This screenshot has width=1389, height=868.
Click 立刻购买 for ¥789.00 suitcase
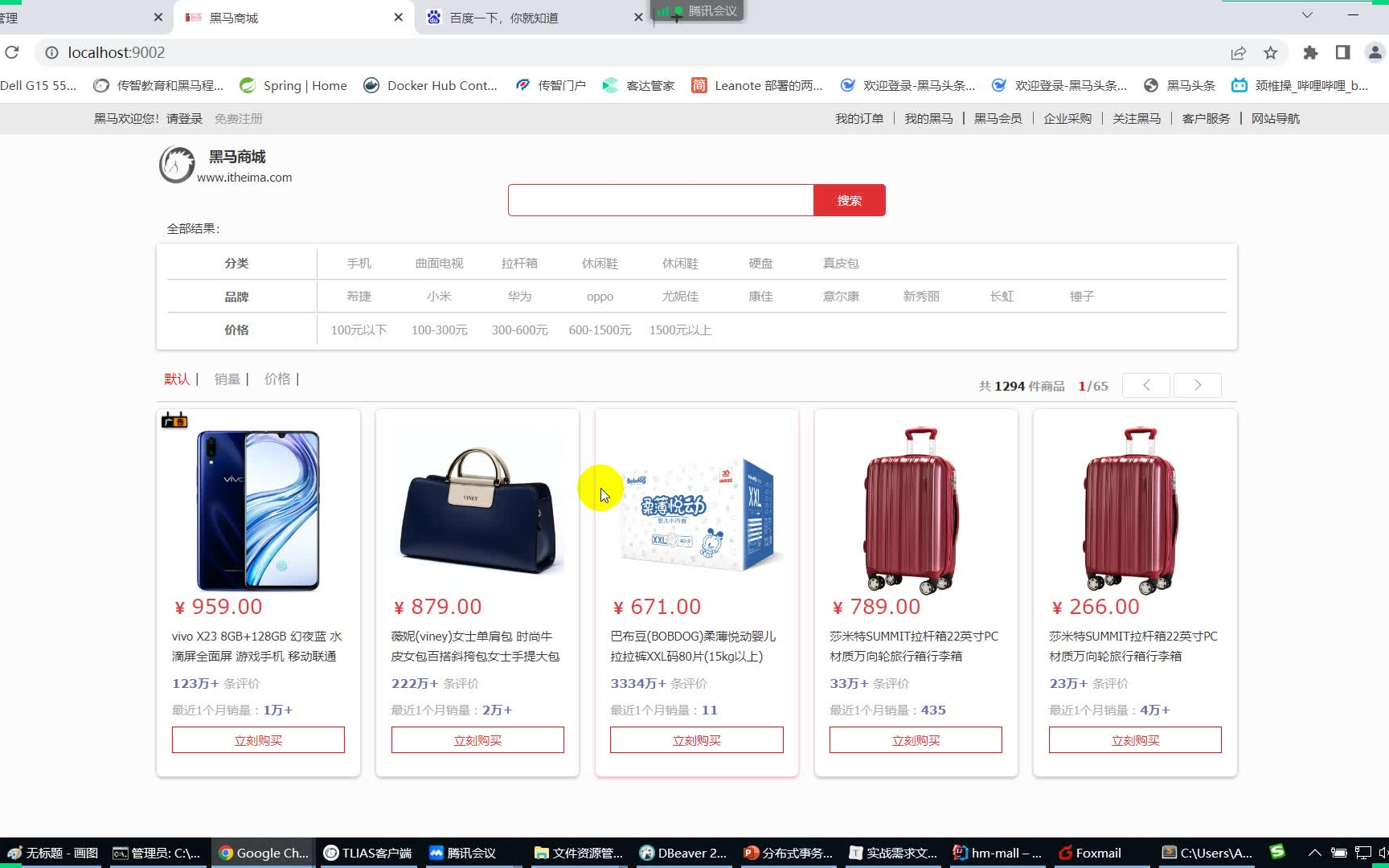pos(916,740)
